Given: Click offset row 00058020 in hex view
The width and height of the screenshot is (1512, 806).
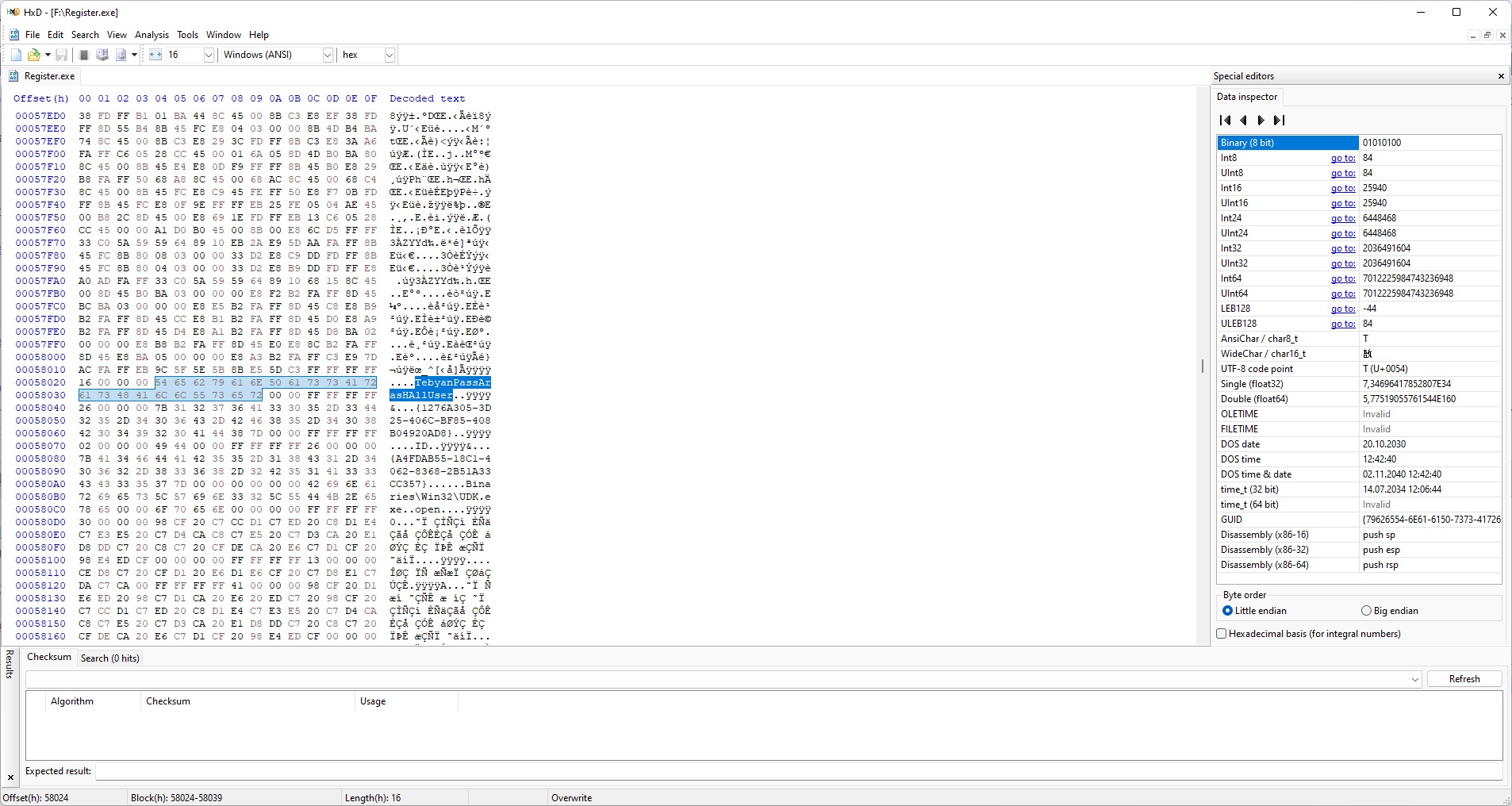Looking at the screenshot, I should pos(40,382).
